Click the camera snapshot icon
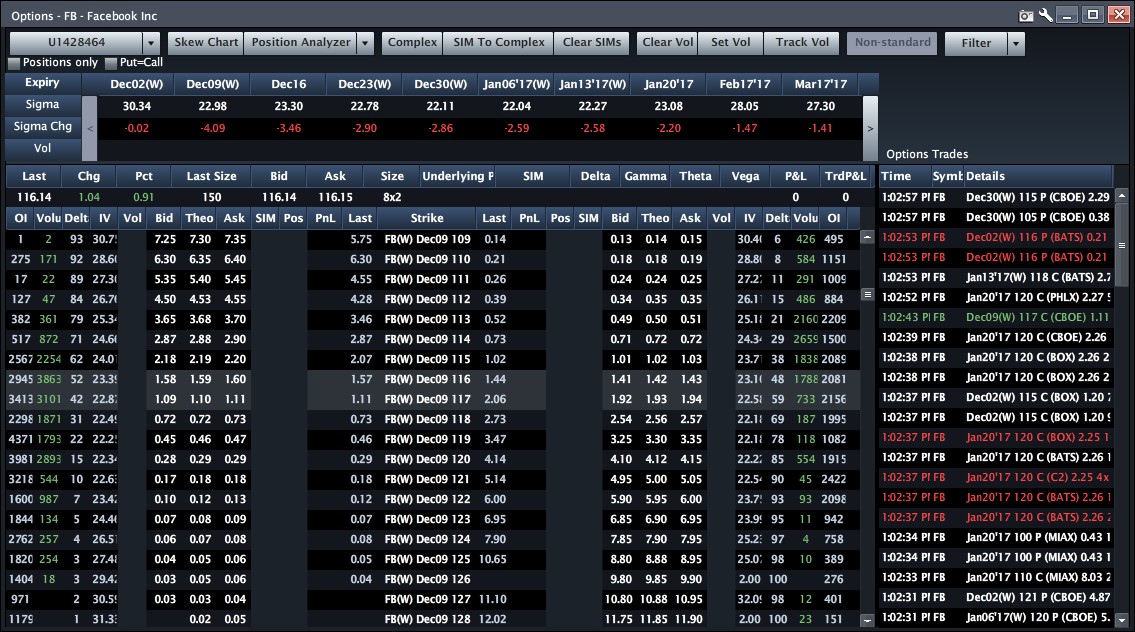This screenshot has width=1135, height=632. coord(1025,15)
